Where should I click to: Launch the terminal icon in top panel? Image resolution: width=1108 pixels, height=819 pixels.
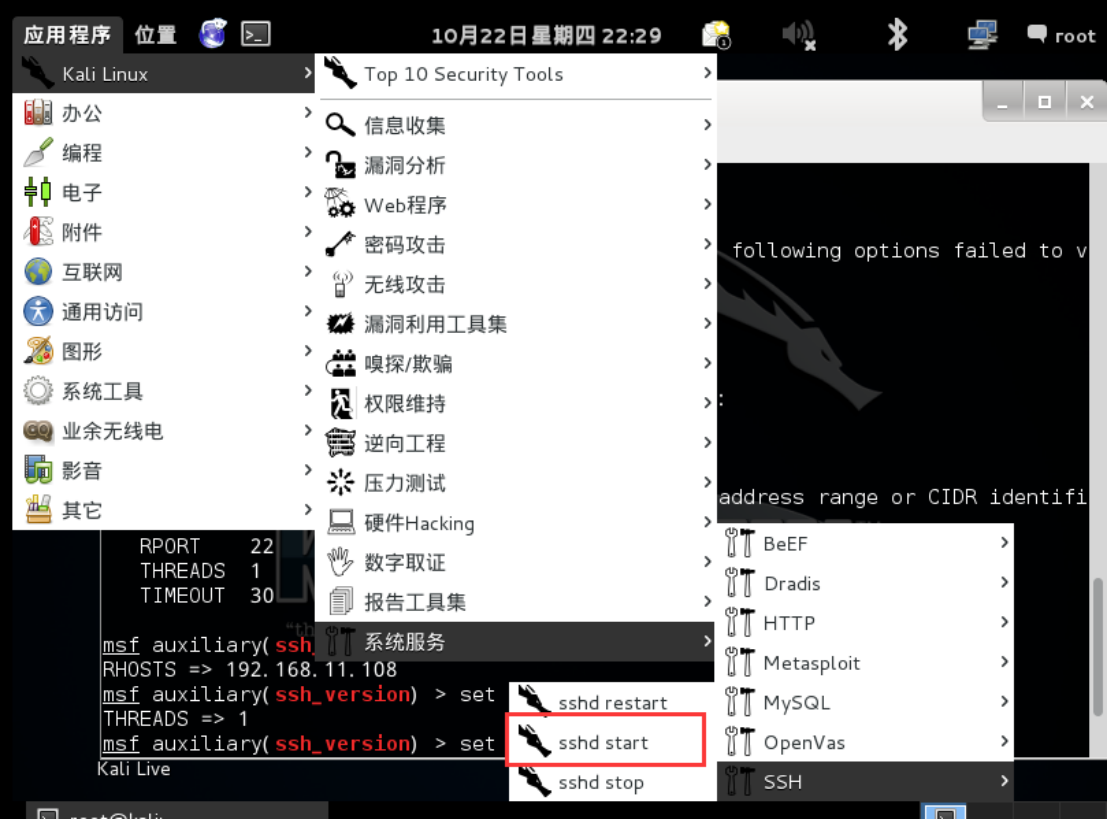[255, 34]
